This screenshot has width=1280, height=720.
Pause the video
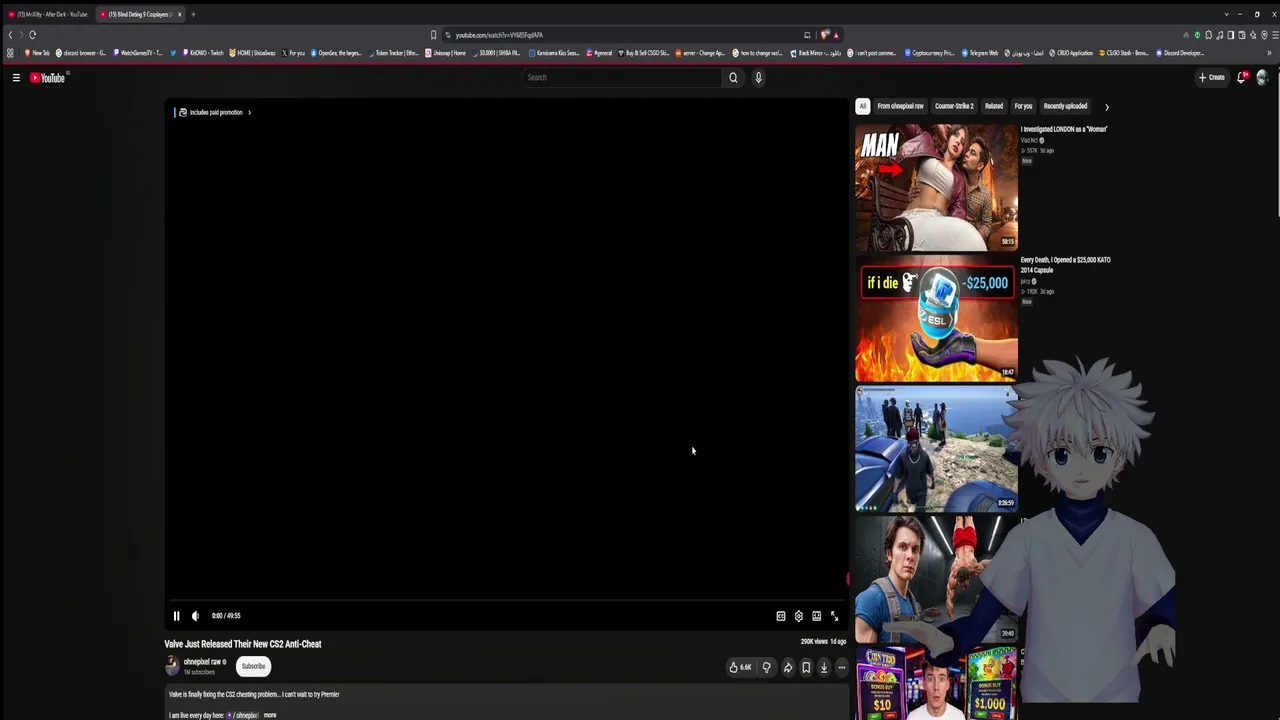pyautogui.click(x=176, y=616)
